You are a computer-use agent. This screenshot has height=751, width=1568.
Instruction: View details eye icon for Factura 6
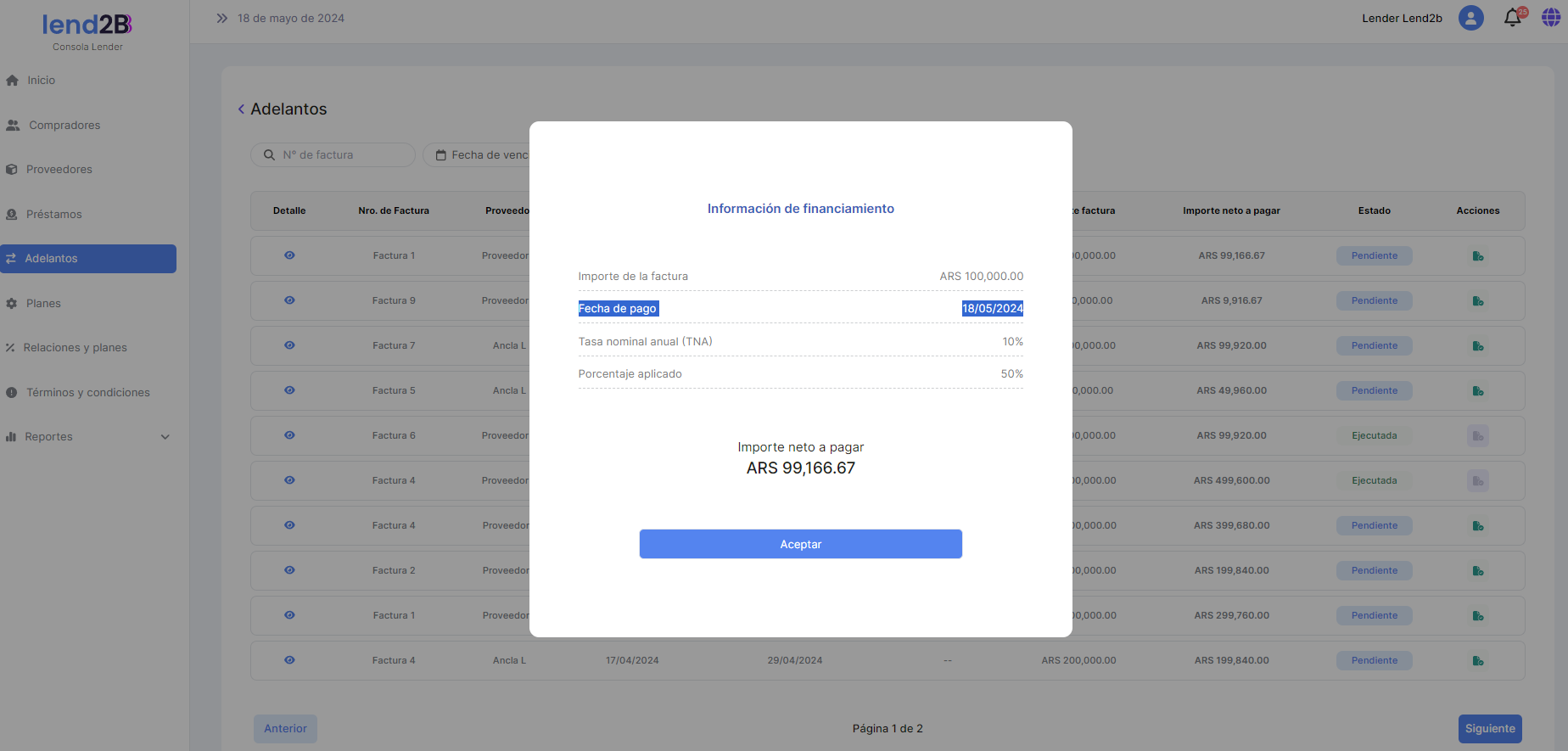[x=289, y=435]
